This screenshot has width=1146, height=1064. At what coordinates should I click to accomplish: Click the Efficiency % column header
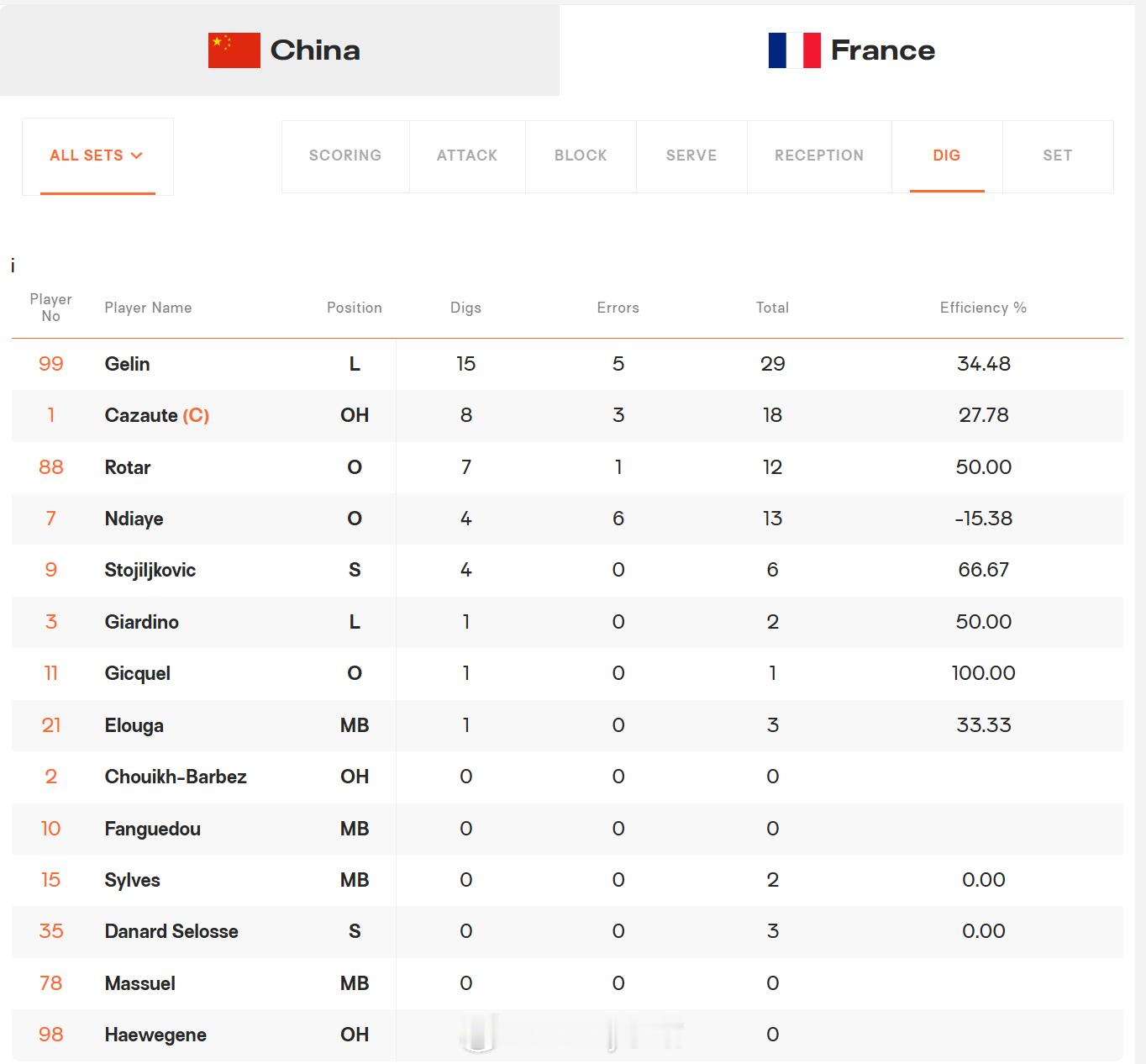point(983,308)
